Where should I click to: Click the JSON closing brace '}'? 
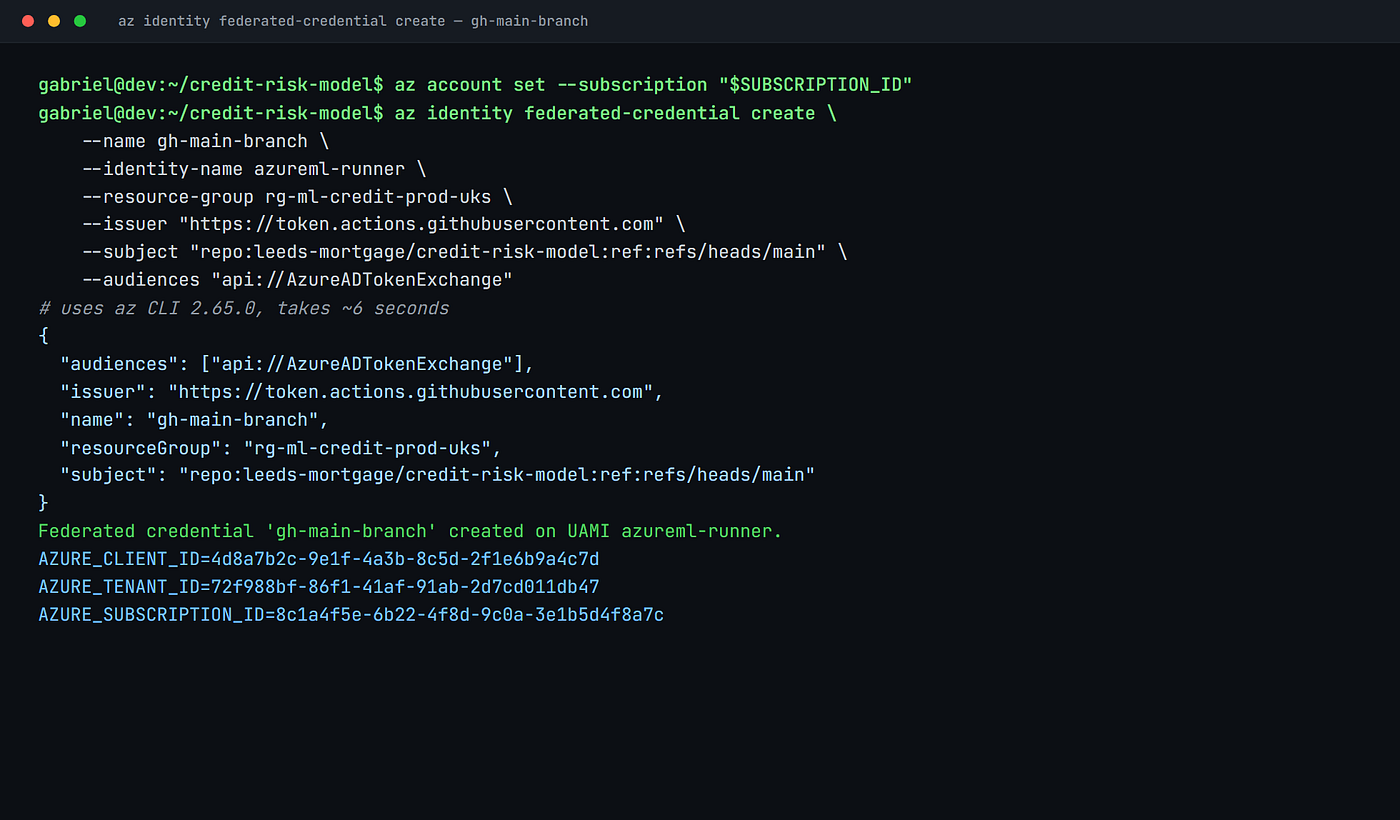point(43,503)
